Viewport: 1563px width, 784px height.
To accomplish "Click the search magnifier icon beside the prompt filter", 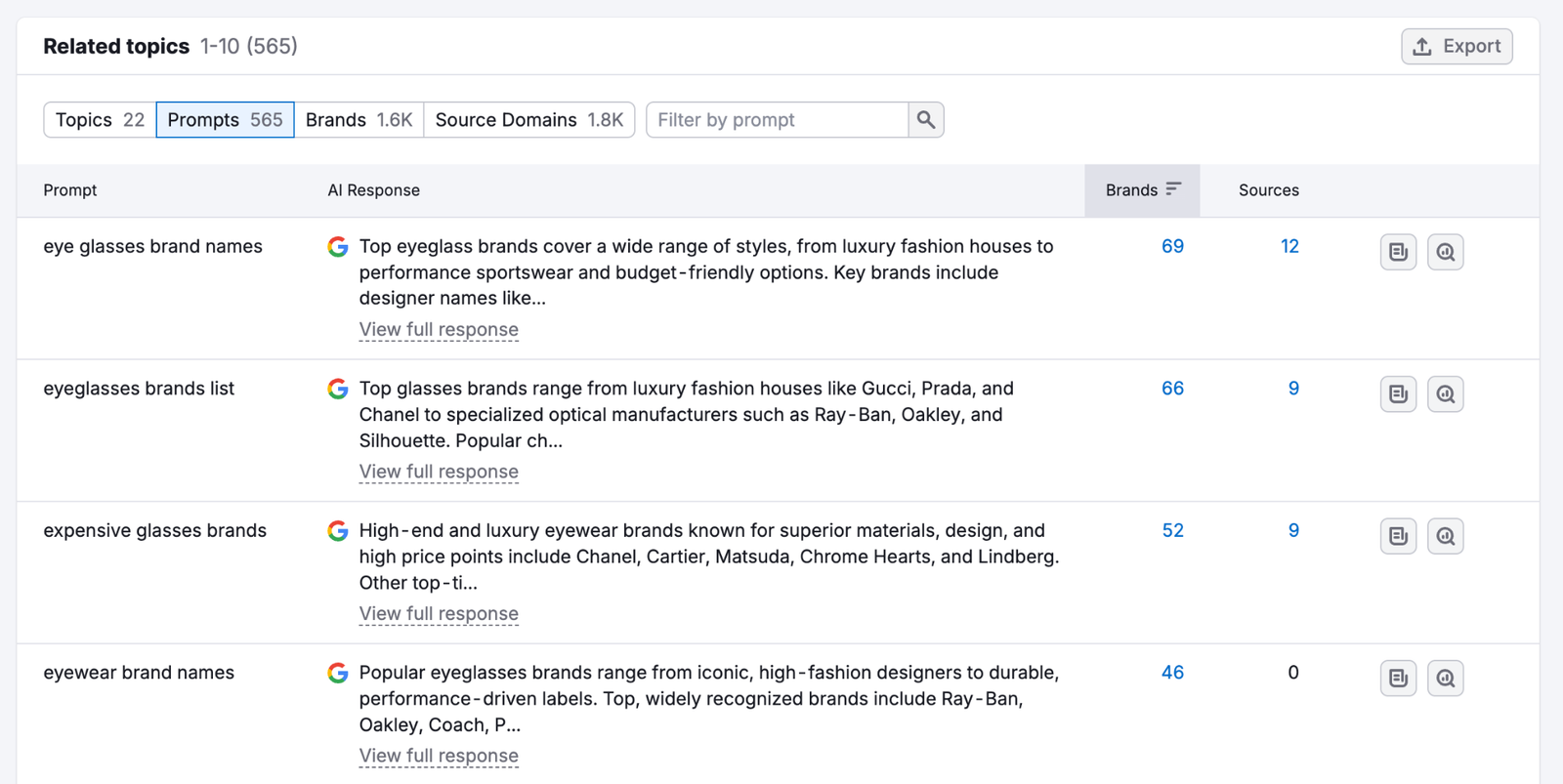I will (x=925, y=120).
